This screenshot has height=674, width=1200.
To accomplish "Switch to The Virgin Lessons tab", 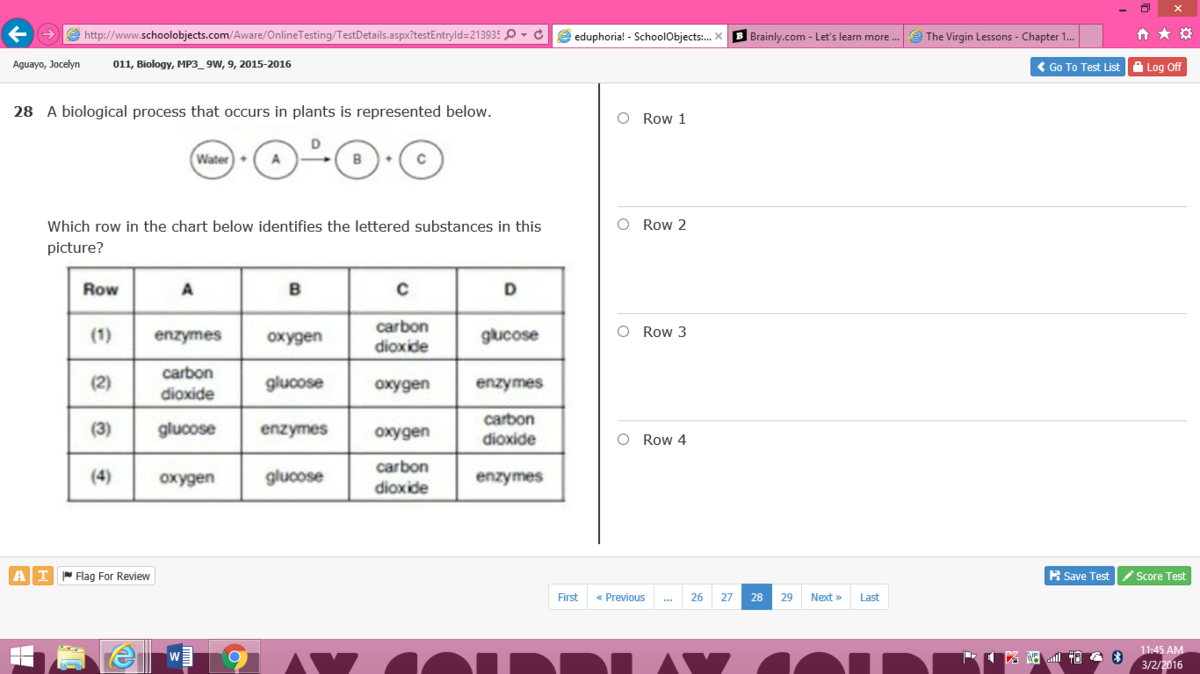I will tap(991, 36).
